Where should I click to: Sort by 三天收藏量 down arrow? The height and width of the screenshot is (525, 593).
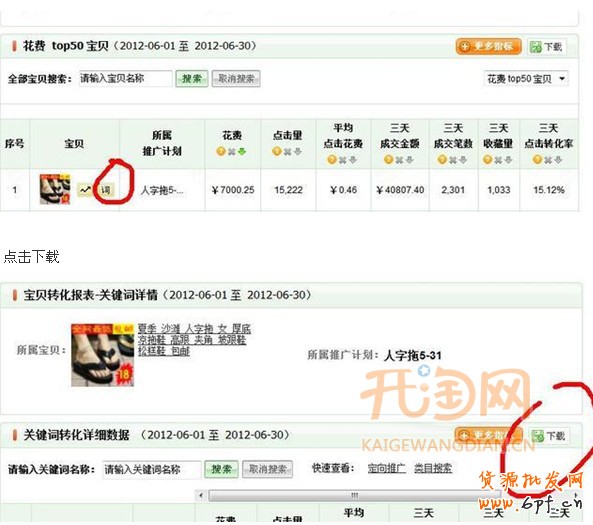coord(508,160)
